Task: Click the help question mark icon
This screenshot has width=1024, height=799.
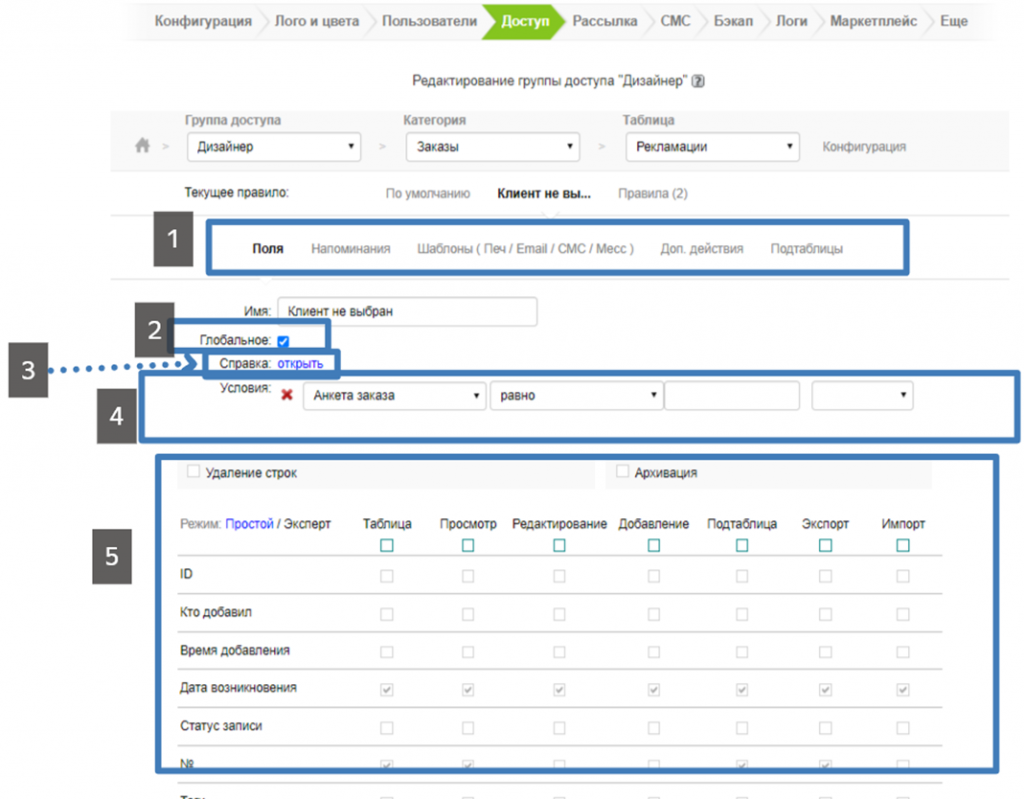Action: tap(698, 82)
